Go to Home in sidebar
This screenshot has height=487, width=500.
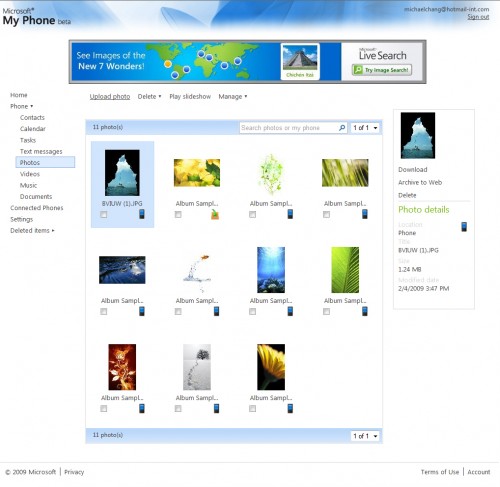(19, 95)
